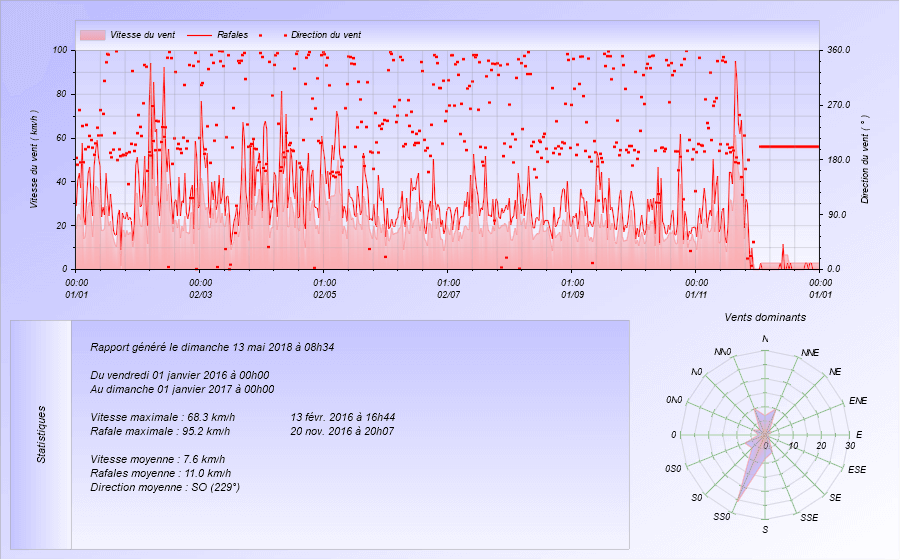
Task: Click the Direction moyenne SO (229°) text
Action: (x=164, y=487)
